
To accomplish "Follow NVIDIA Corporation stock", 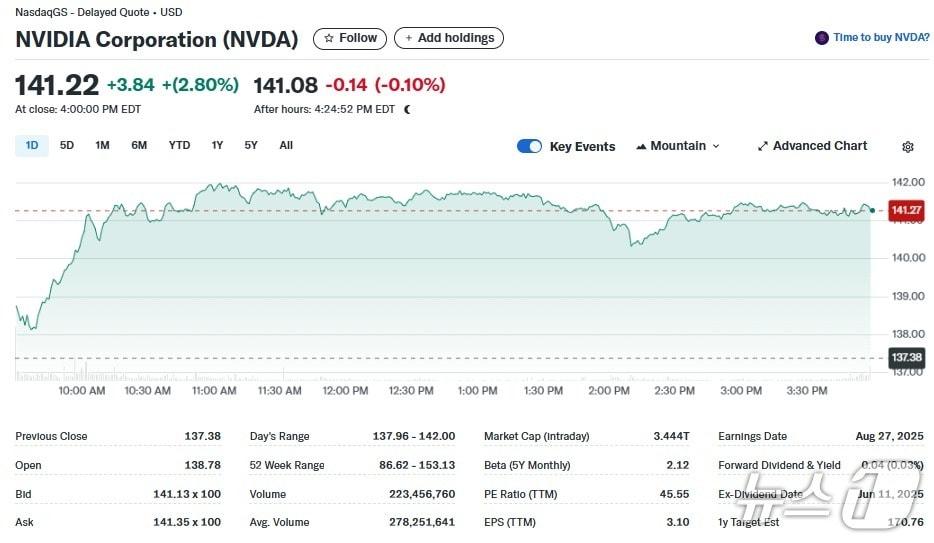I will [x=350, y=38].
